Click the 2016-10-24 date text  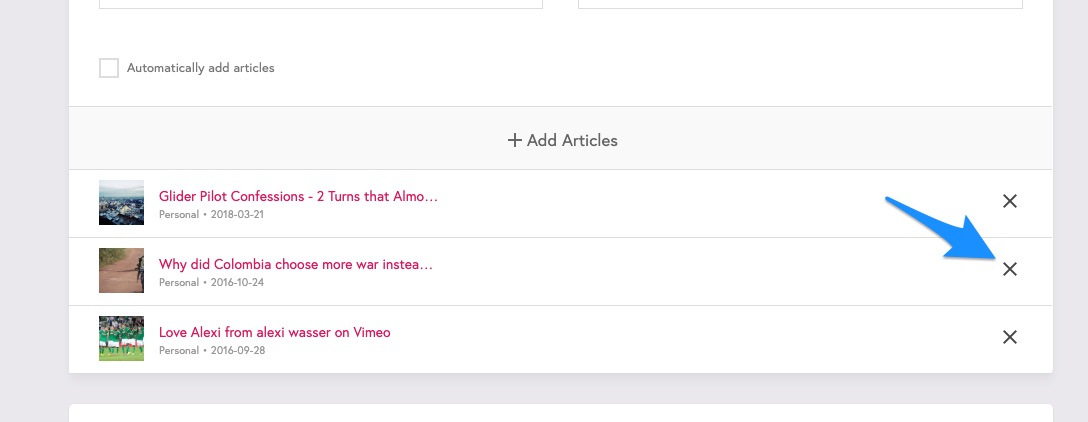237,282
